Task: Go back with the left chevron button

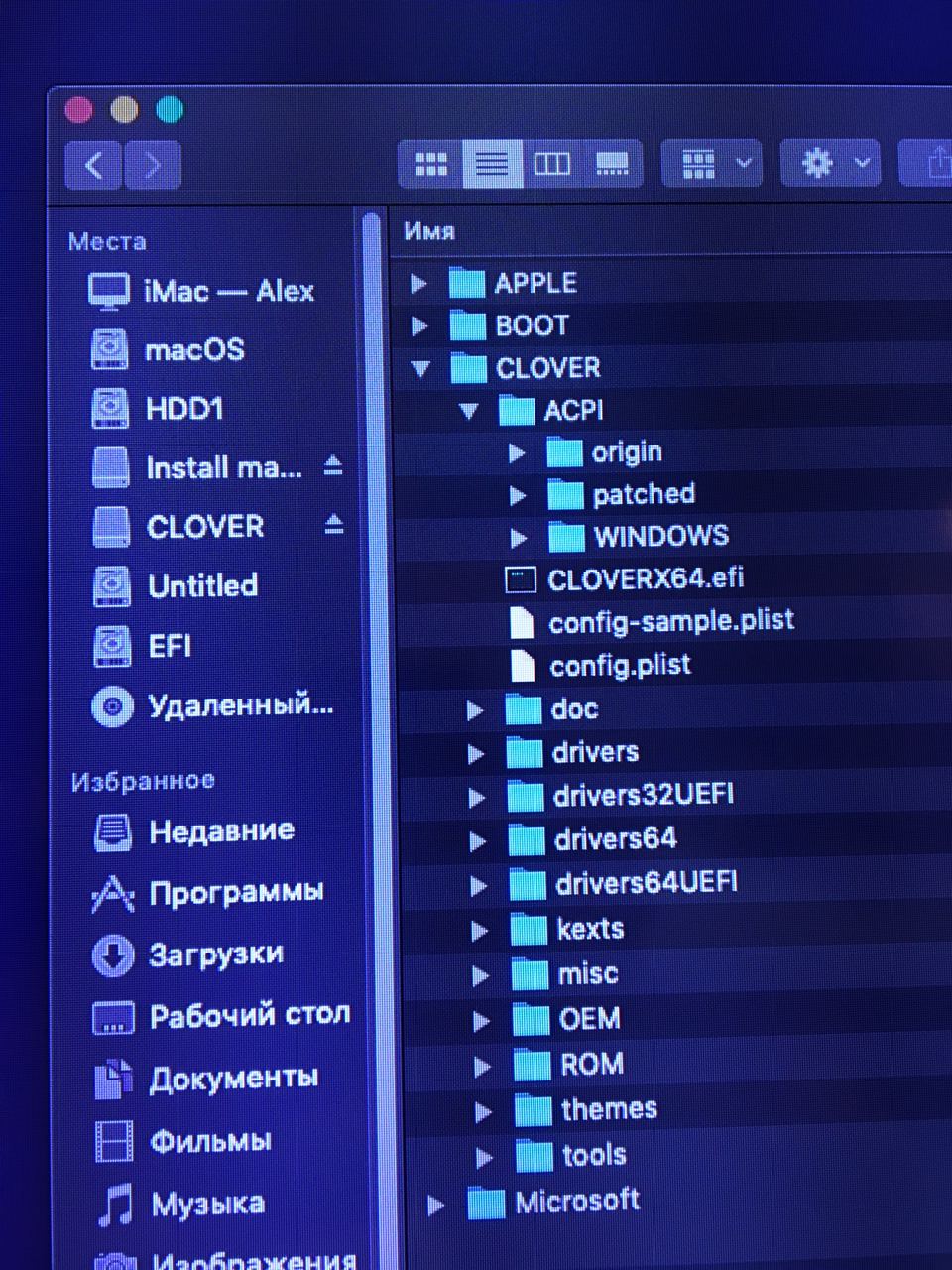Action: (94, 164)
